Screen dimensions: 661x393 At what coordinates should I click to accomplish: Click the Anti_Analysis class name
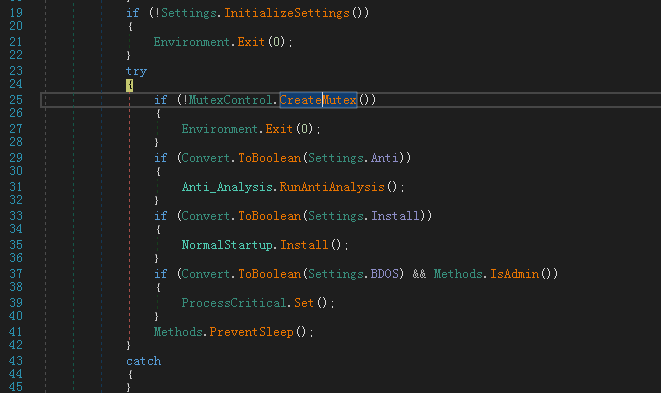(227, 187)
